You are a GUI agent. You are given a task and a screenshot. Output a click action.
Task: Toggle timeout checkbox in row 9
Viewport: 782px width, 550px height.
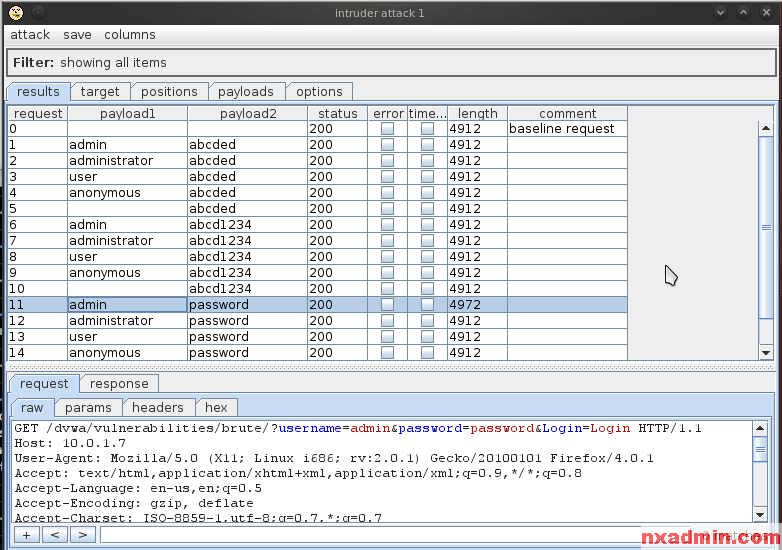pos(427,273)
